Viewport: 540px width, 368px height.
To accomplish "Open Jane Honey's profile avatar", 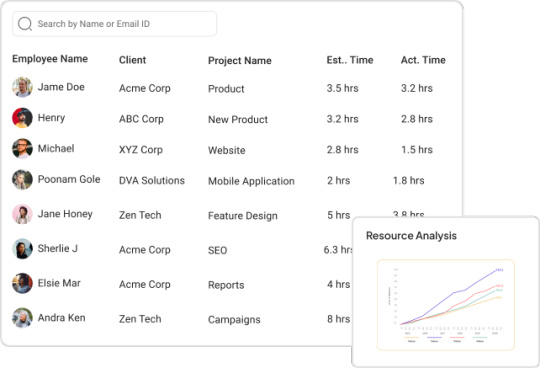I will point(22,214).
